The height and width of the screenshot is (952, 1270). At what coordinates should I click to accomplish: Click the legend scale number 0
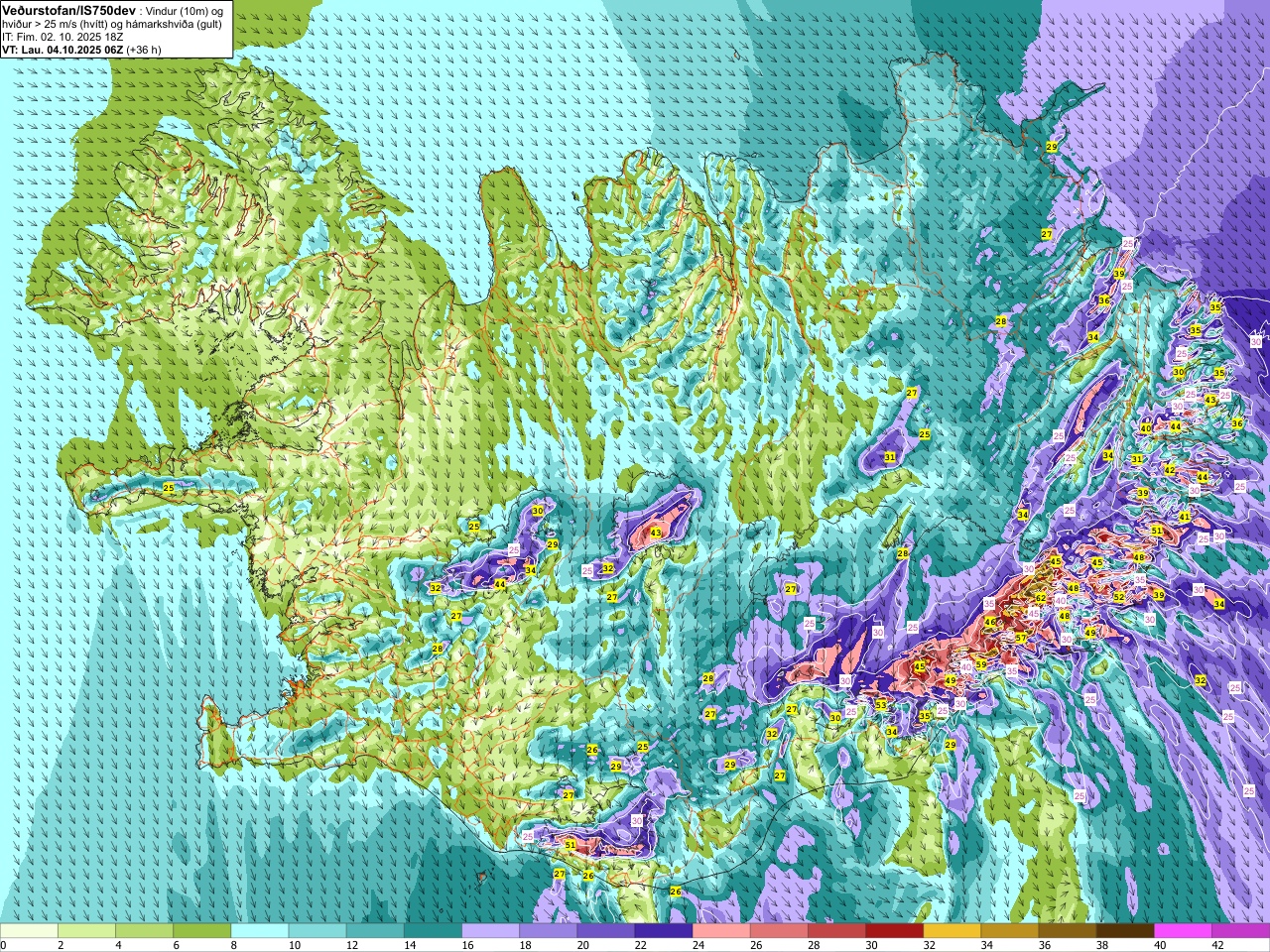point(3,945)
